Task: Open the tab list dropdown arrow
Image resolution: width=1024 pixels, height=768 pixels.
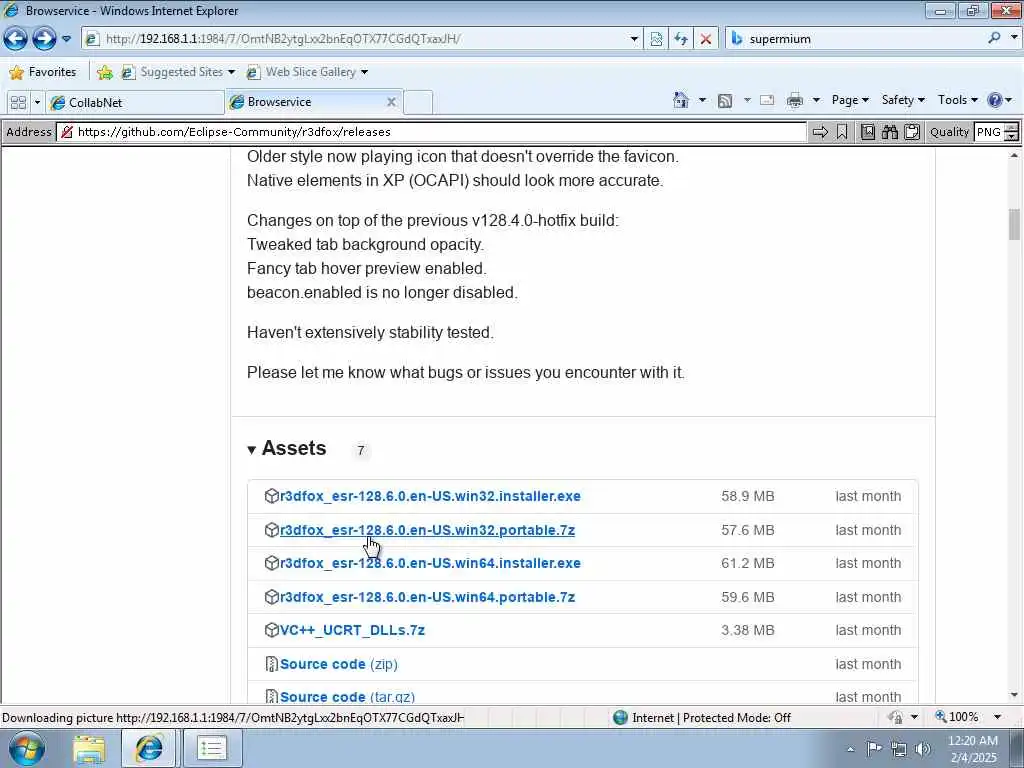Action: coord(37,103)
